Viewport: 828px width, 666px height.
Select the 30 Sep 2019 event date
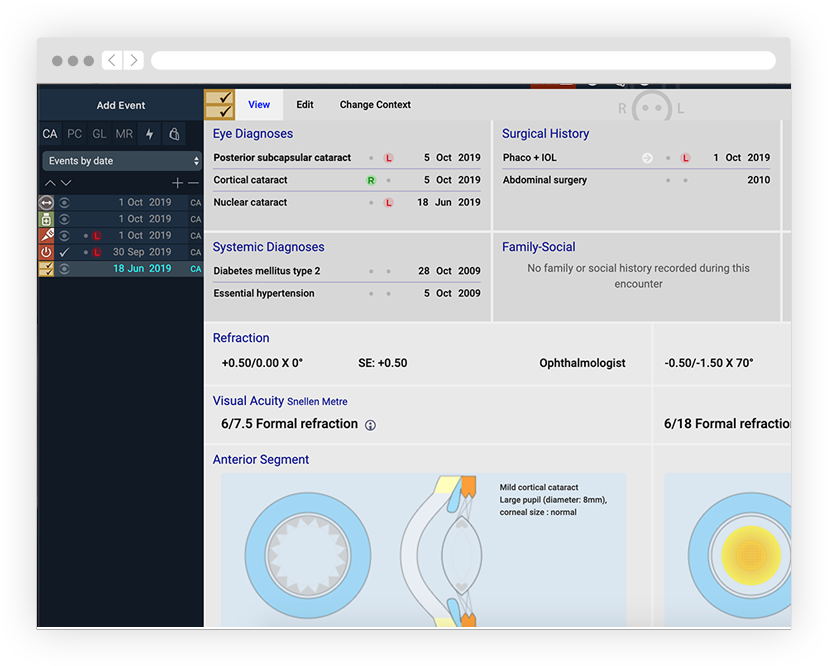(x=142, y=252)
